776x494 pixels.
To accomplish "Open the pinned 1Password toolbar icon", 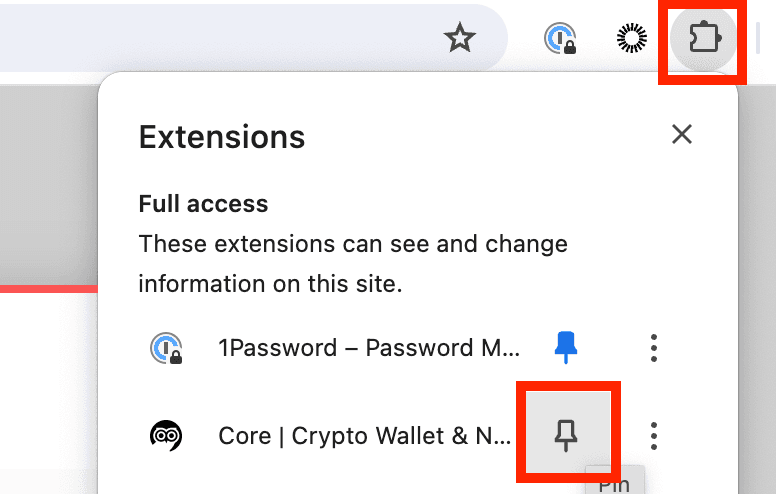I will pos(560,39).
